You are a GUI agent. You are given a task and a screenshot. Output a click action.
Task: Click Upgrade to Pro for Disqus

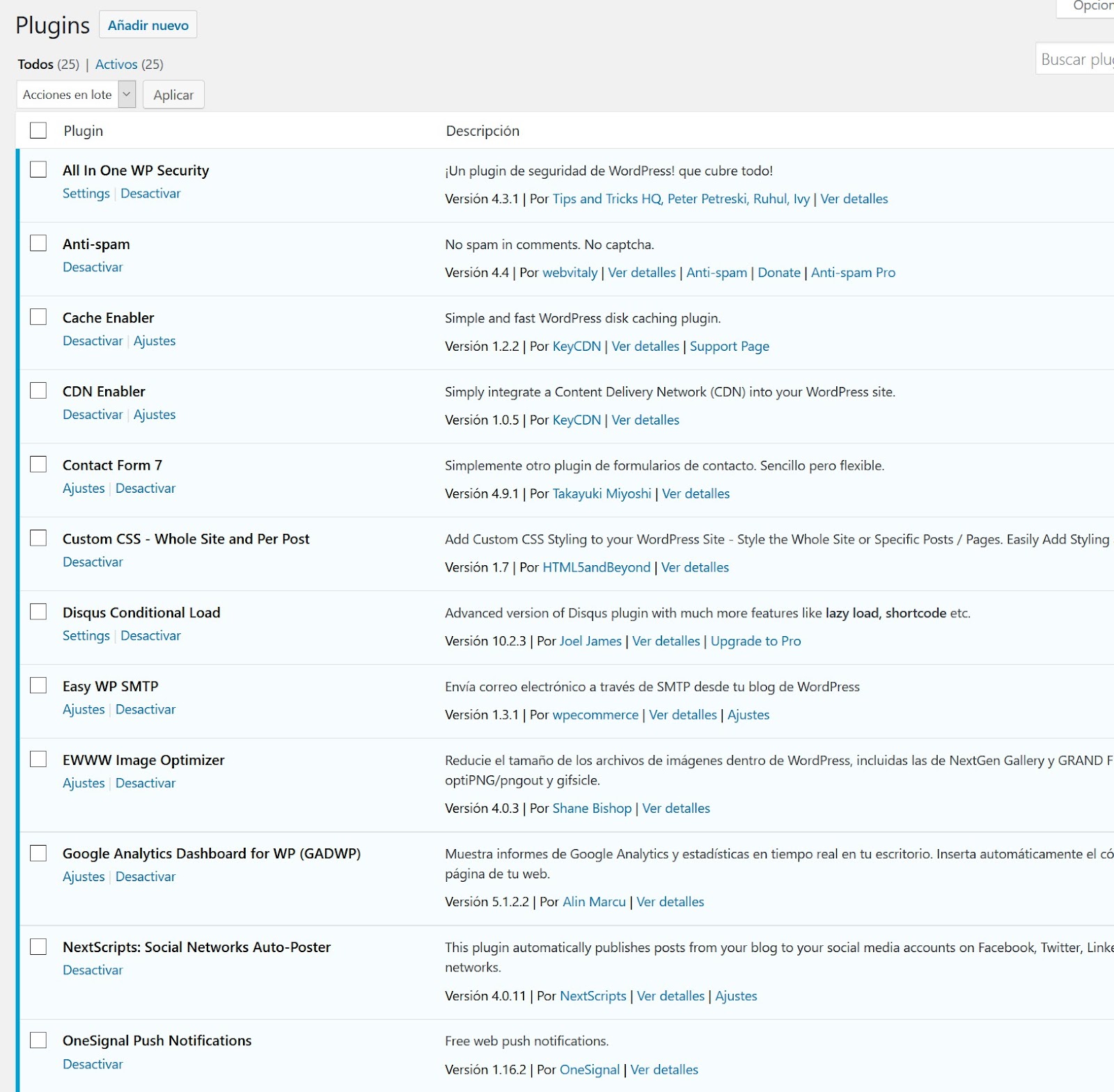click(x=755, y=642)
